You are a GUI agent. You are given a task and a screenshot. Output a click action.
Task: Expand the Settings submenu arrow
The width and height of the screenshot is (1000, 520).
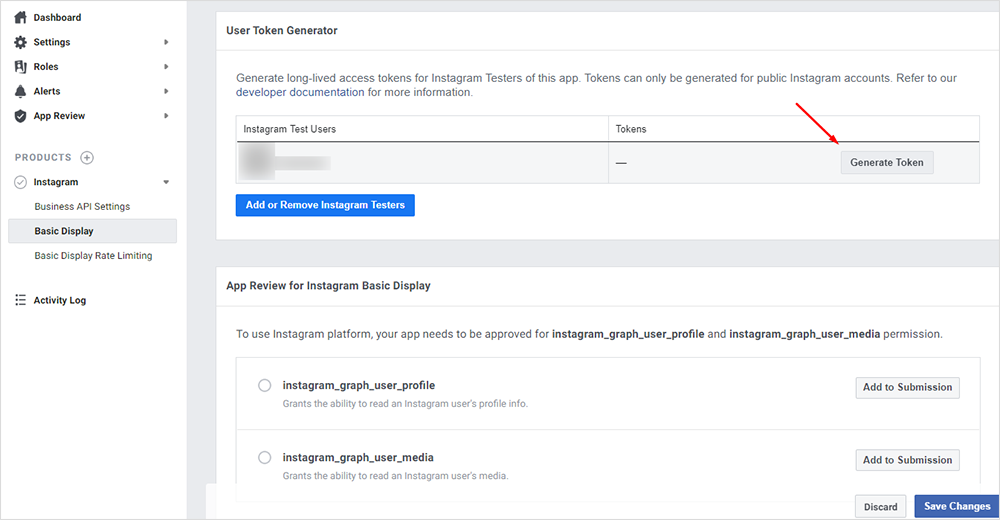pos(166,42)
